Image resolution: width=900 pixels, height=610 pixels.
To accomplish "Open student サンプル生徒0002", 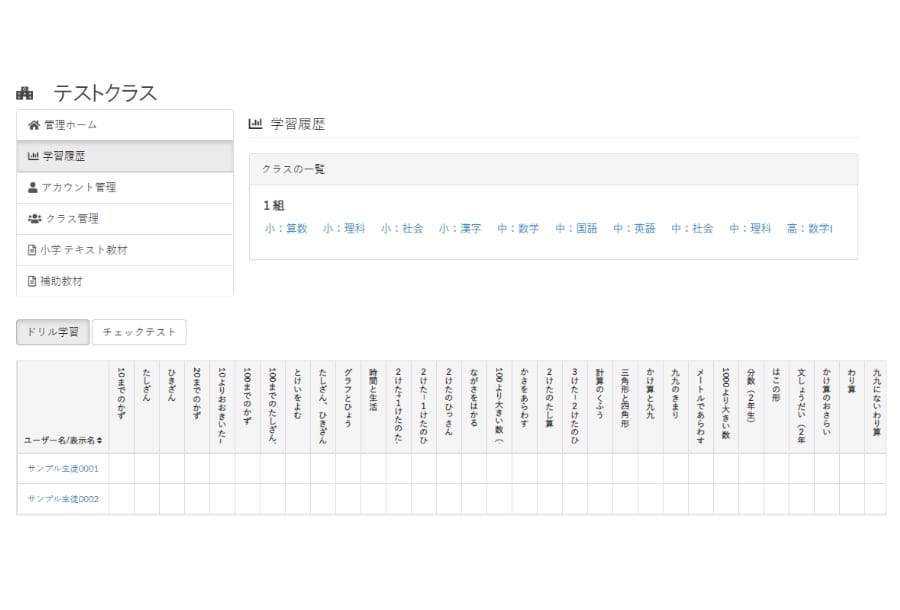I will pos(63,499).
